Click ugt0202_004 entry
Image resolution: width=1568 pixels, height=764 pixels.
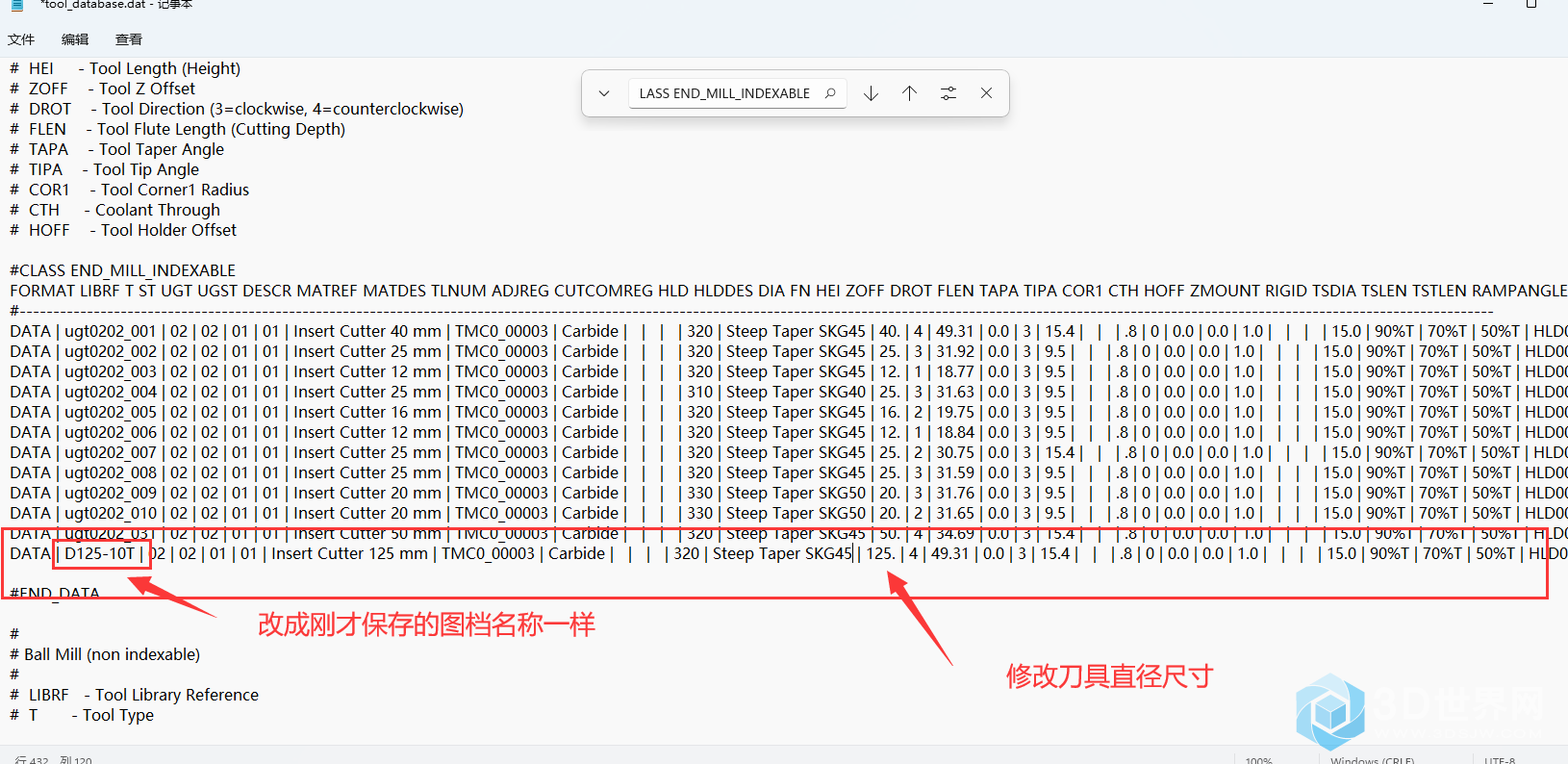point(110,392)
